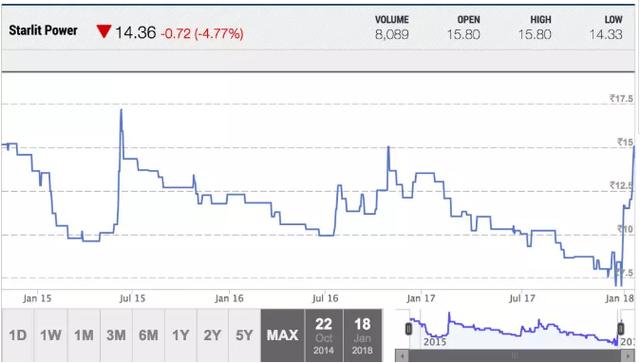Select the MAX time range

click(x=282, y=335)
